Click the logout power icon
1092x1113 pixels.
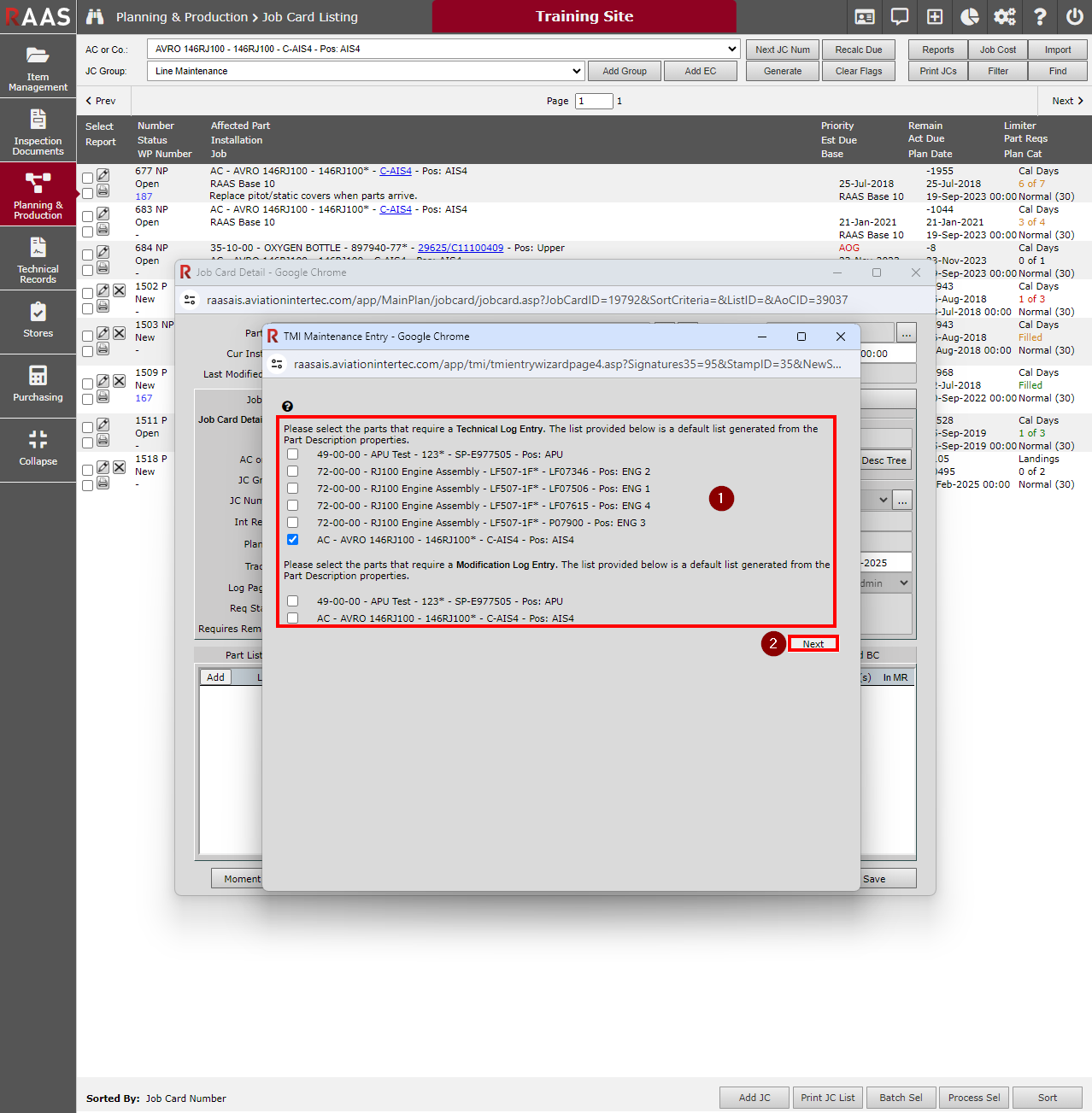pos(1074,17)
